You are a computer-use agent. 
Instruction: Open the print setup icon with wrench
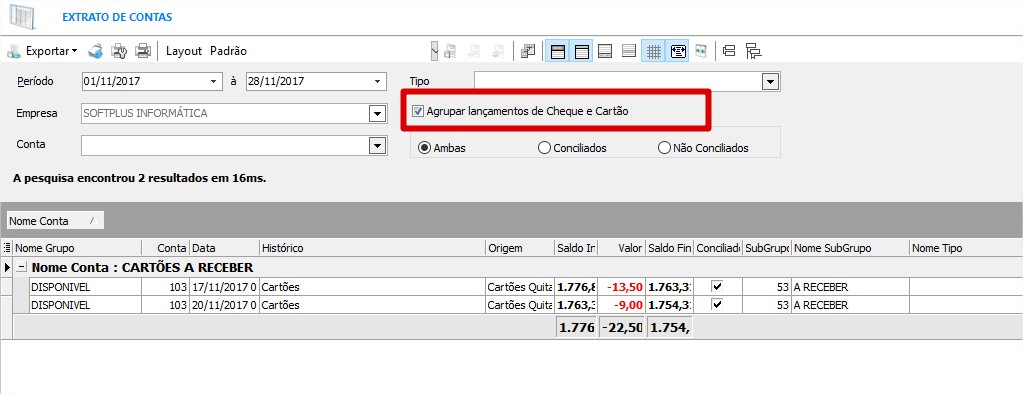click(x=119, y=51)
